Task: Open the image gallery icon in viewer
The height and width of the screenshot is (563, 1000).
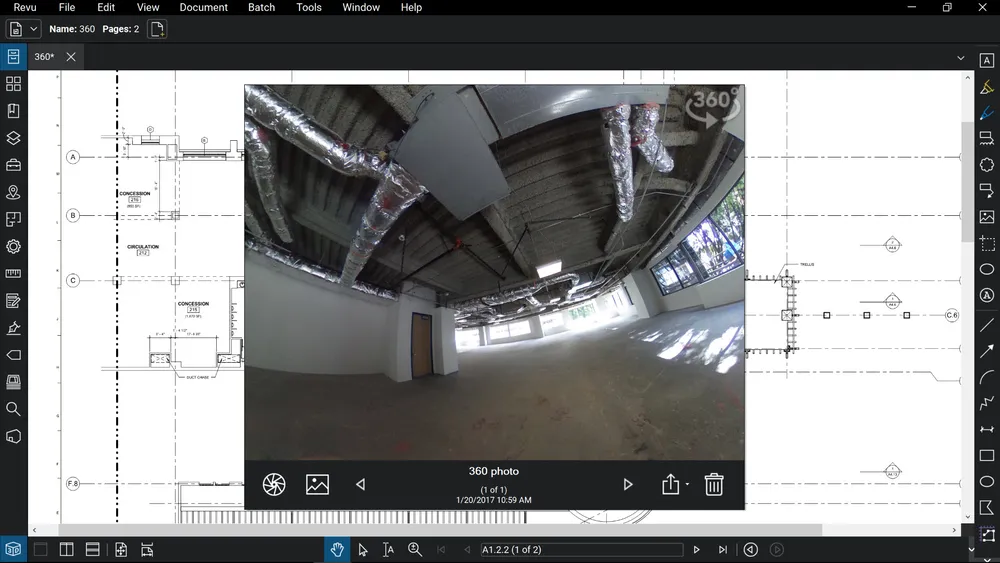Action: [x=318, y=485]
